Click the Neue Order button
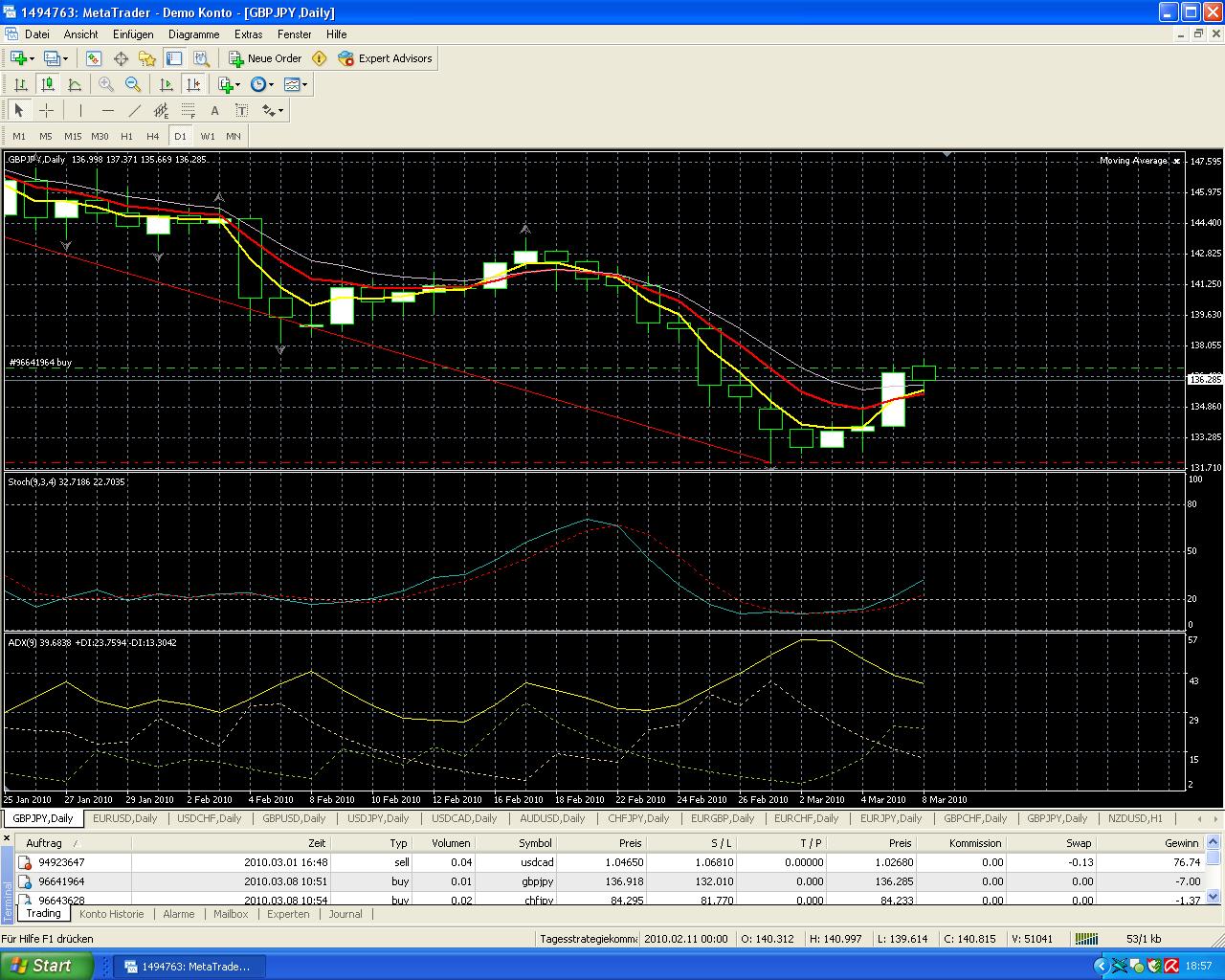 265,58
